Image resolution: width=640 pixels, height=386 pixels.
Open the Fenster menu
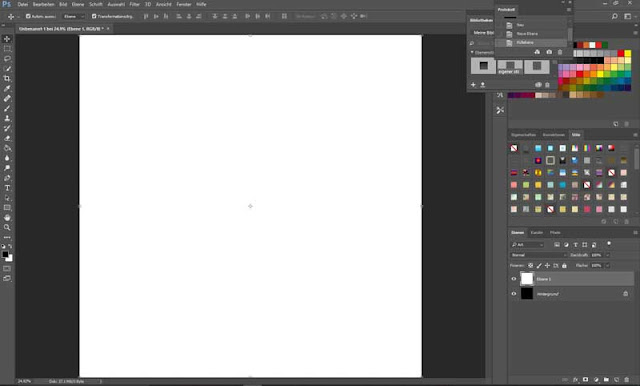pyautogui.click(x=184, y=4)
